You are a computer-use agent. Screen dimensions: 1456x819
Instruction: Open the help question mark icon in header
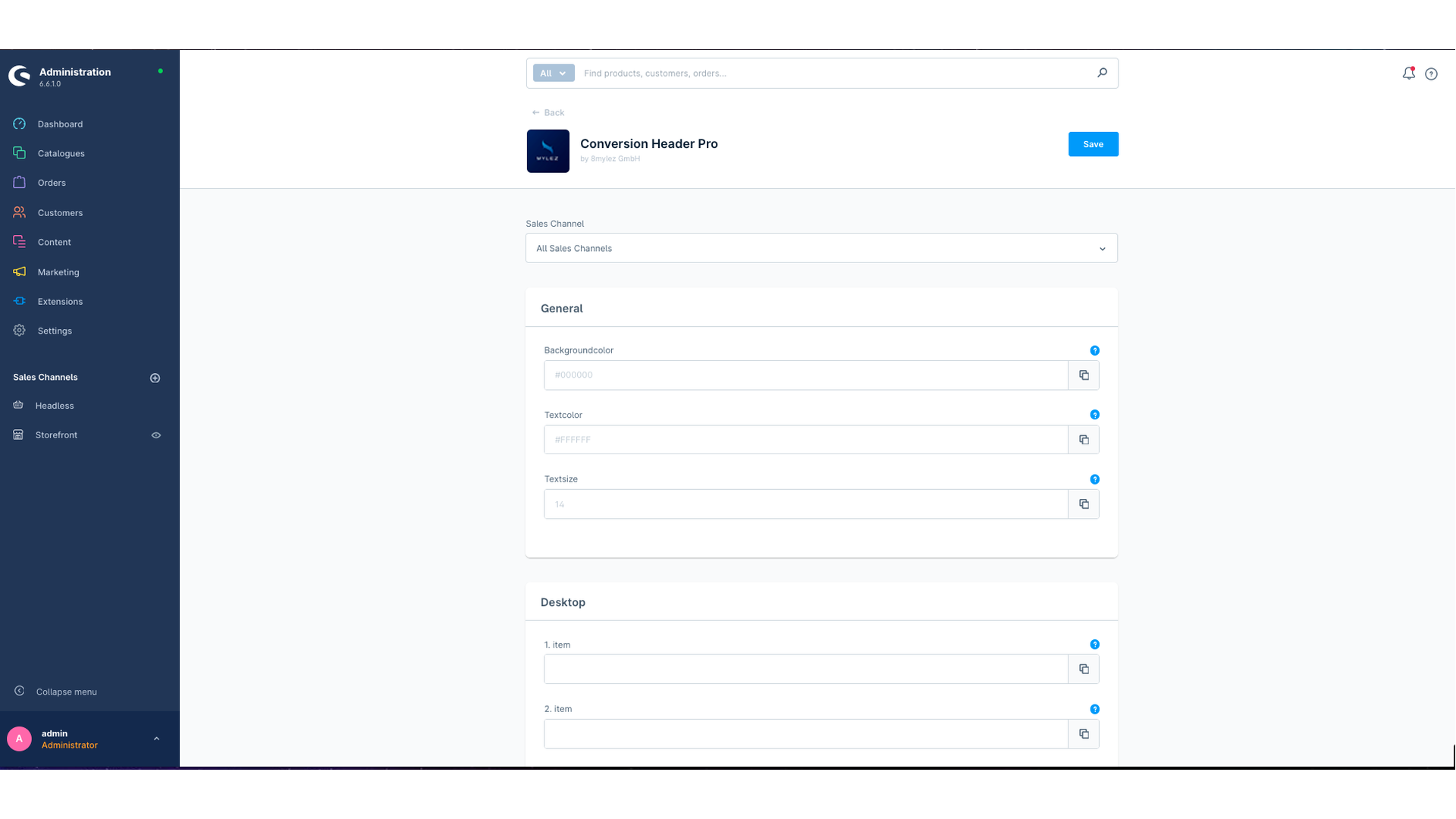click(x=1431, y=74)
